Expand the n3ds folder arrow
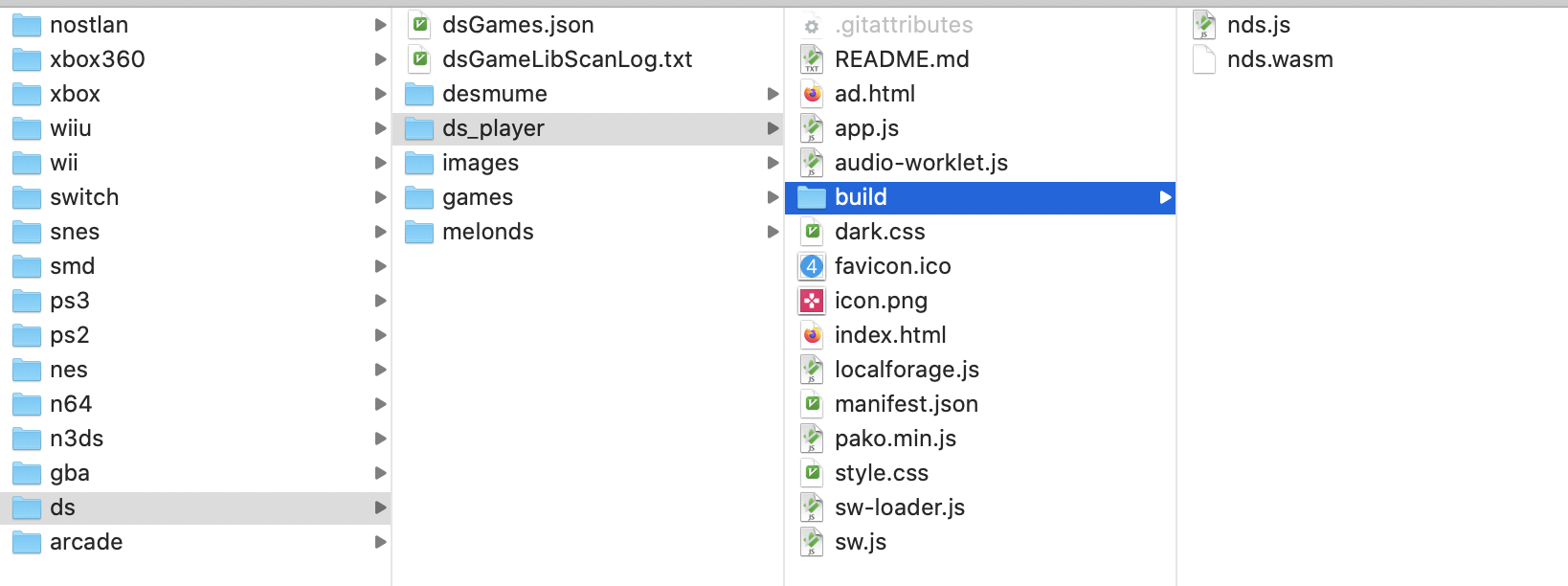 pos(380,439)
